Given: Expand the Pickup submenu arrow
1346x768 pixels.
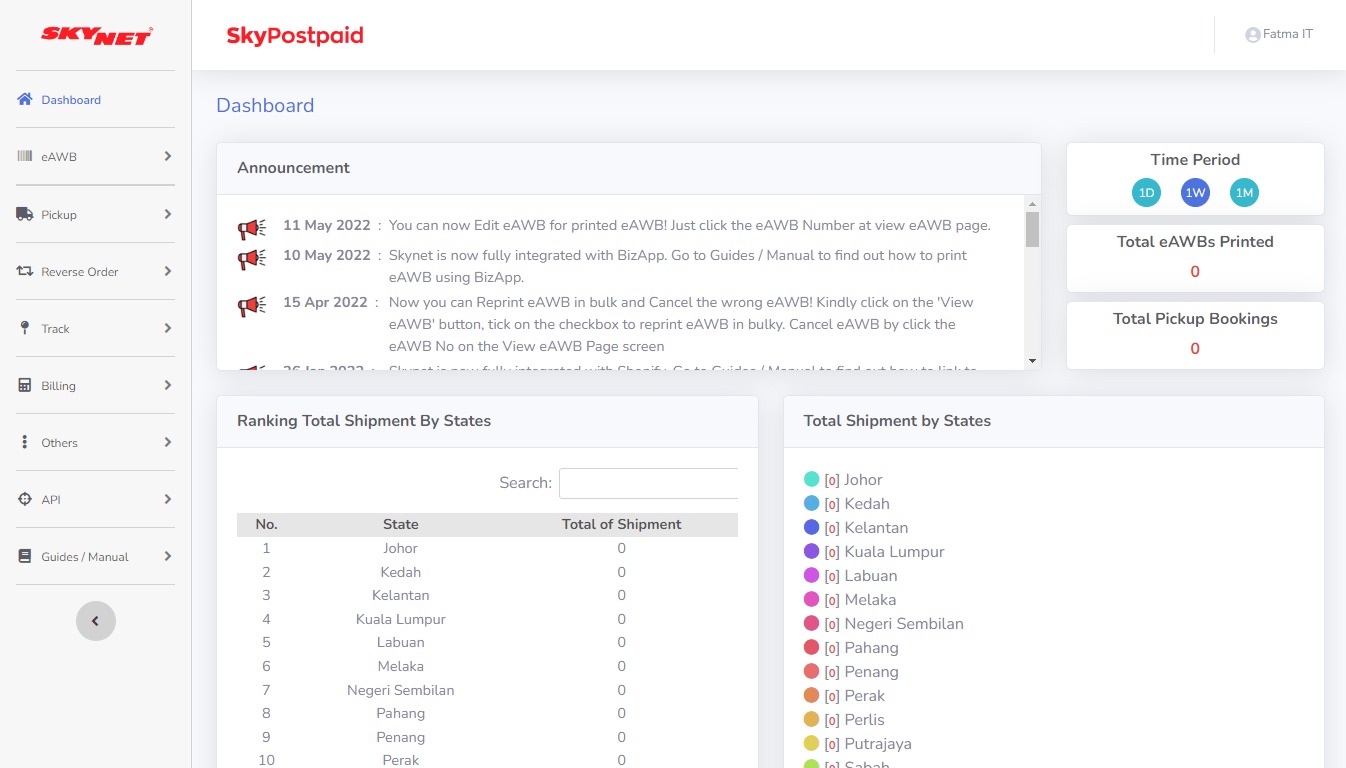Looking at the screenshot, I should point(167,214).
